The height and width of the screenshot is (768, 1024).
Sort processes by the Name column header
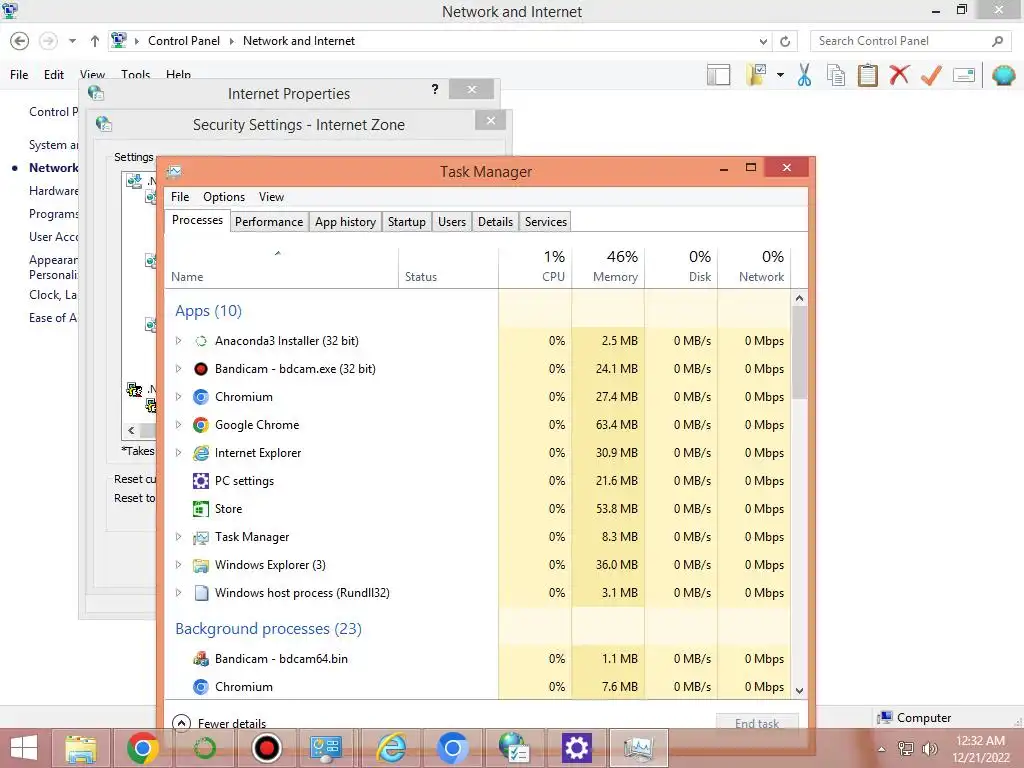[281, 268]
